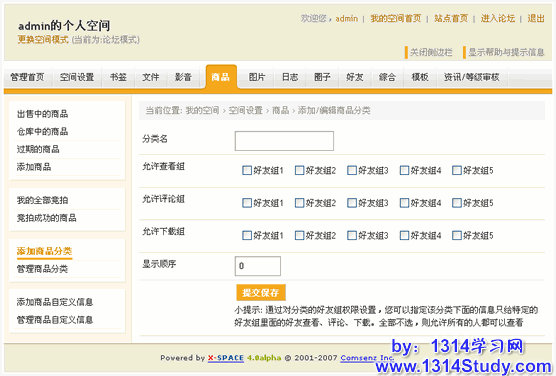The image size is (556, 376).
Task: Open the 日志 tab
Action: (x=290, y=77)
